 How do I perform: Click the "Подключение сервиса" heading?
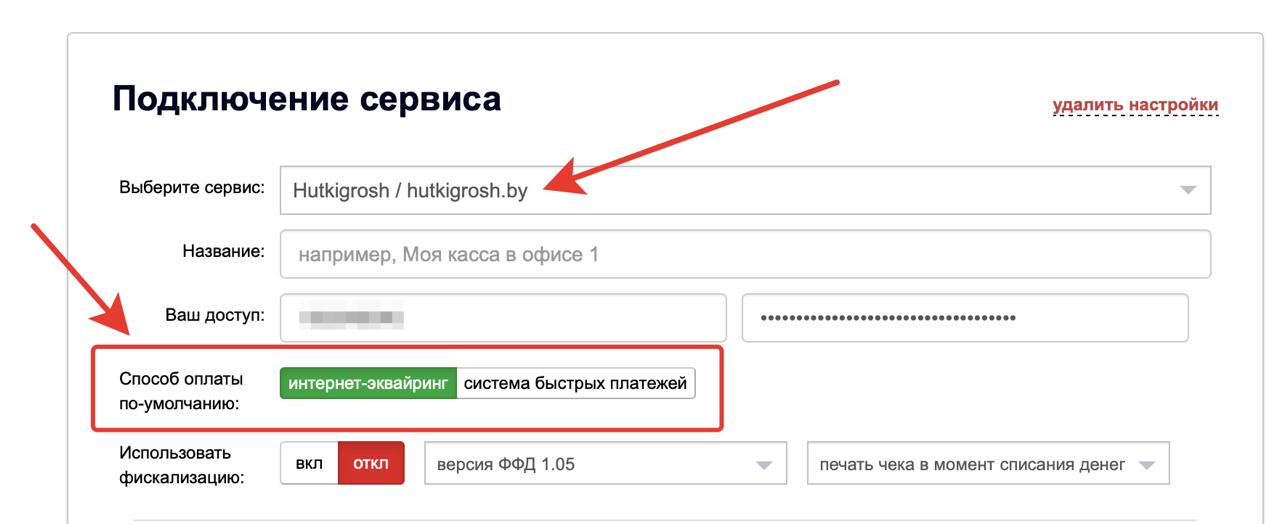pos(306,99)
